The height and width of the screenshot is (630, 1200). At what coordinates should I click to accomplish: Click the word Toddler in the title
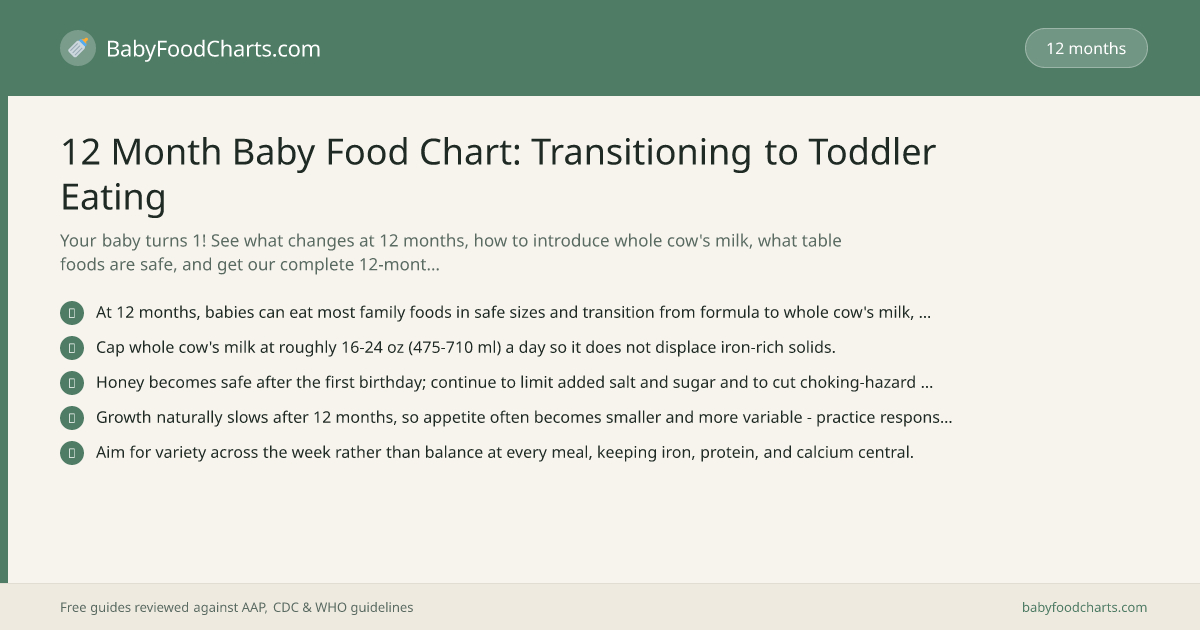click(872, 152)
